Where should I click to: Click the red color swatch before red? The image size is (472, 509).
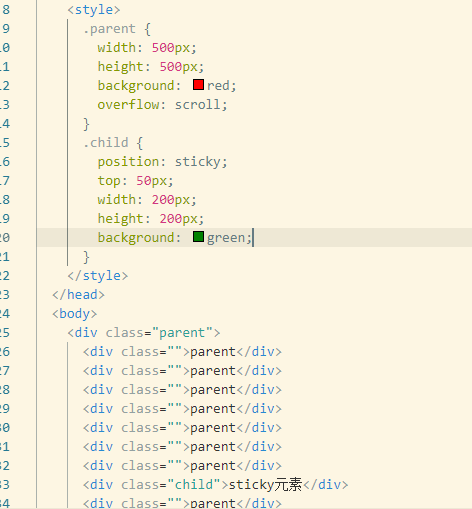198,85
